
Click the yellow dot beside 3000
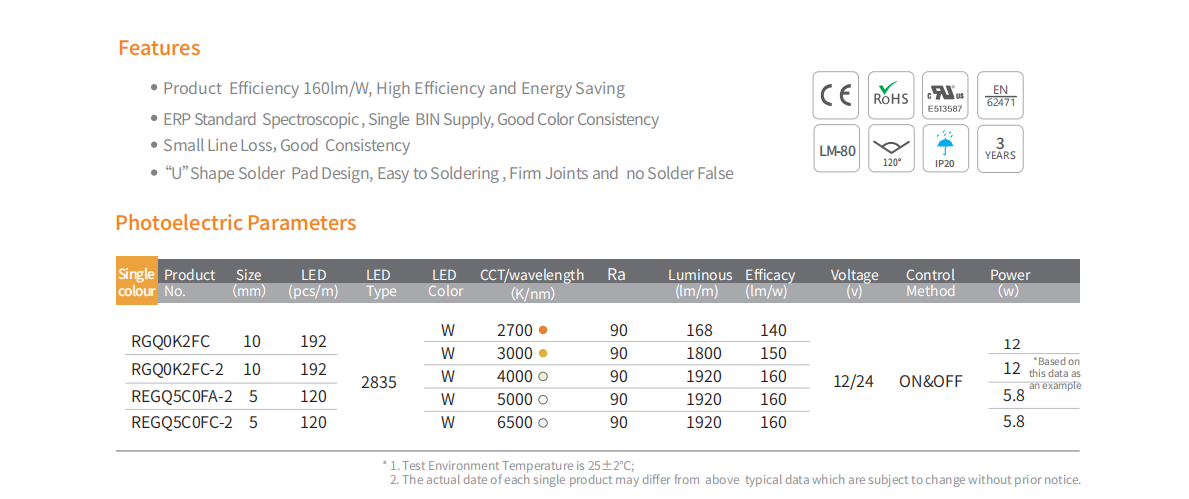(543, 353)
